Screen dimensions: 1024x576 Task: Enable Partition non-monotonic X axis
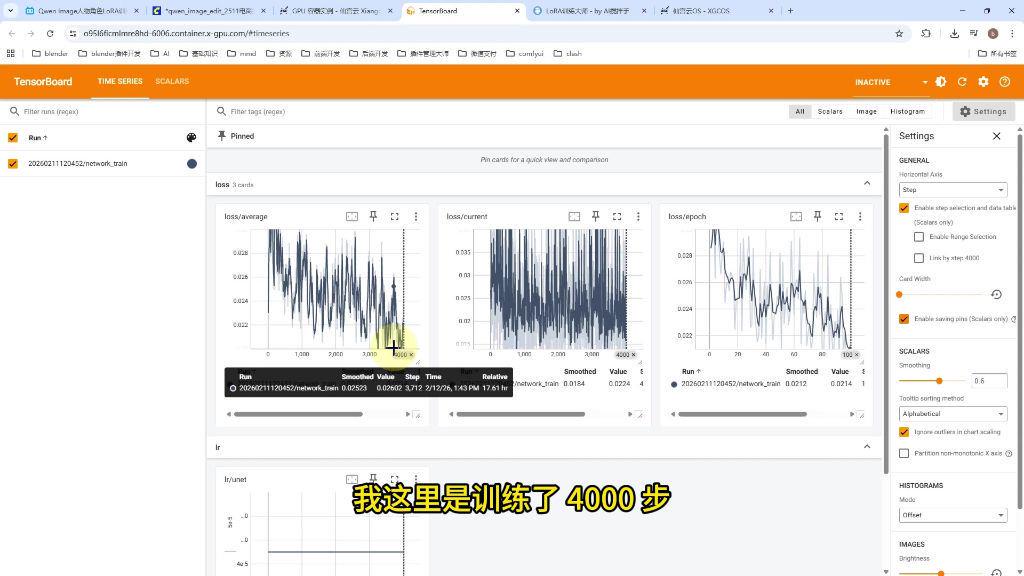pyautogui.click(x=904, y=453)
